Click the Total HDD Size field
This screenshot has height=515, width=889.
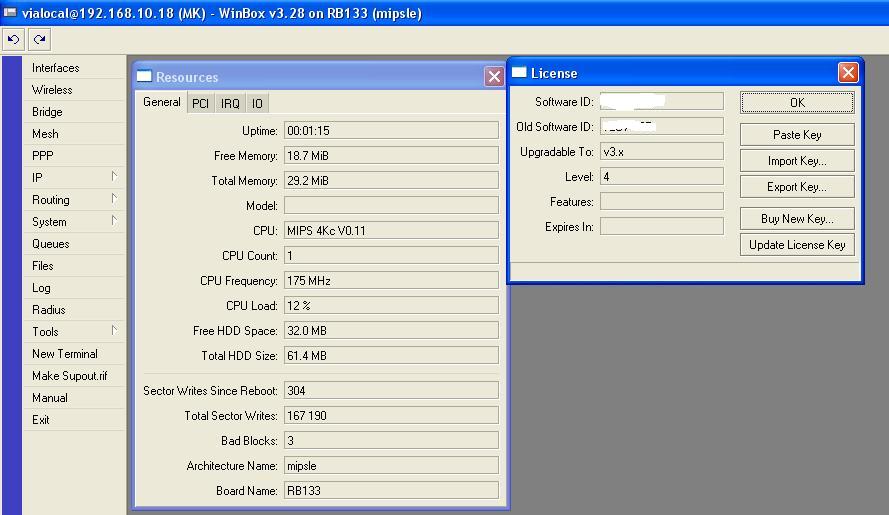click(391, 355)
